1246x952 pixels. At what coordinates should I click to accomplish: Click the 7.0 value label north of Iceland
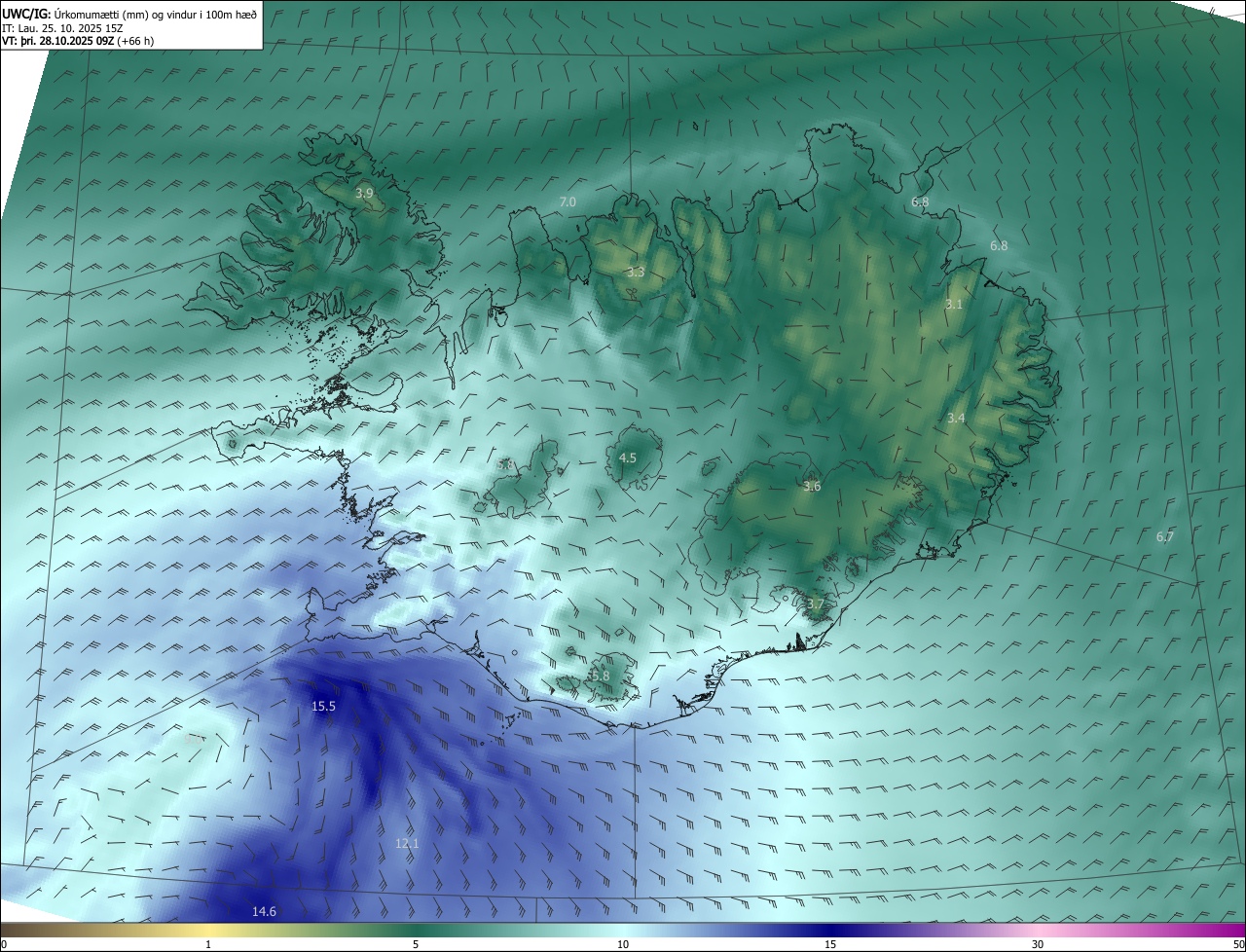pyautogui.click(x=568, y=201)
